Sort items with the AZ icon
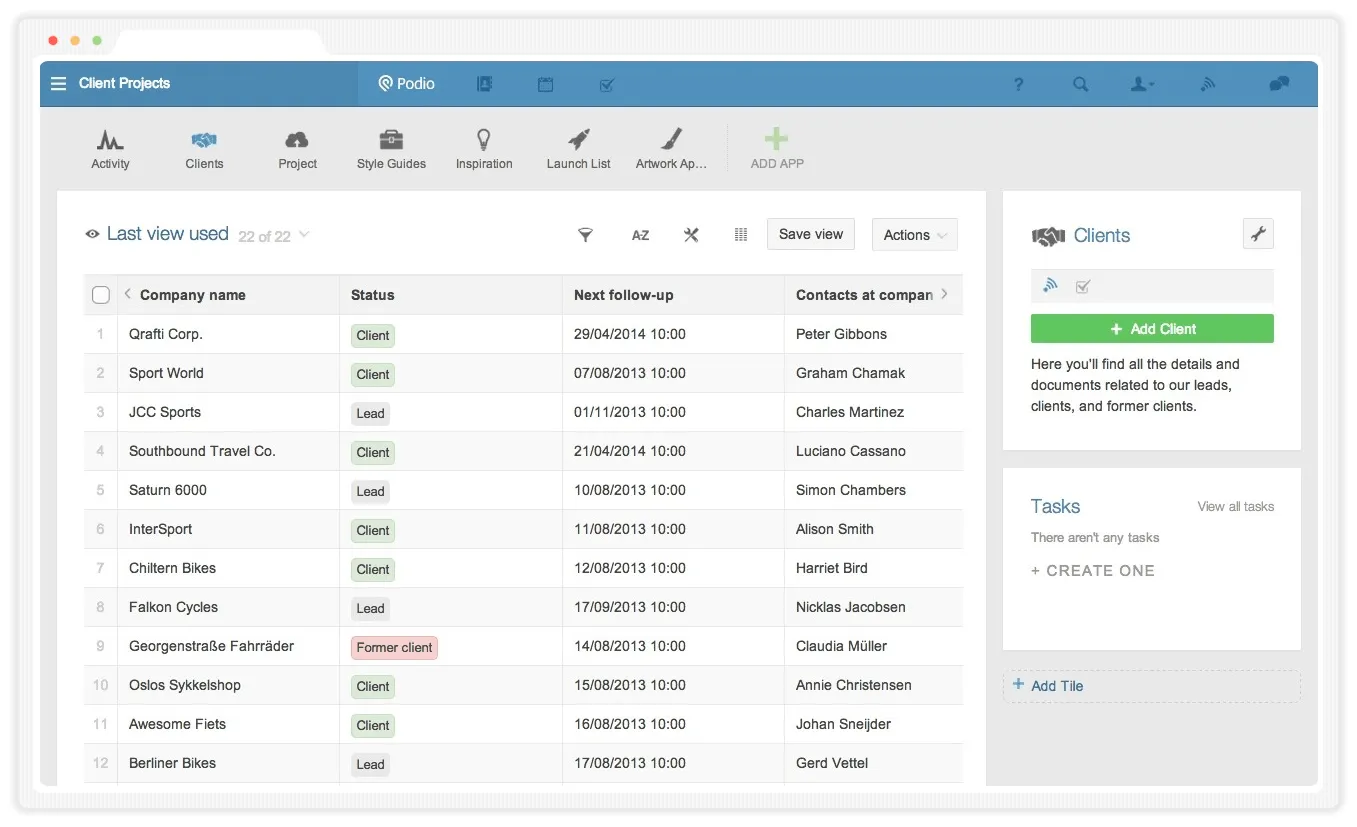 point(640,235)
